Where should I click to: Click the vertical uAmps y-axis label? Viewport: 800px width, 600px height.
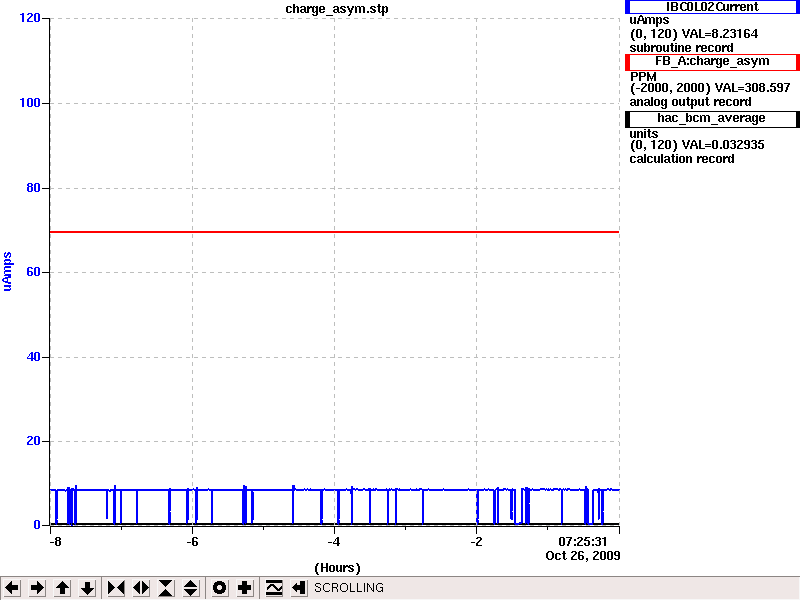(7, 271)
